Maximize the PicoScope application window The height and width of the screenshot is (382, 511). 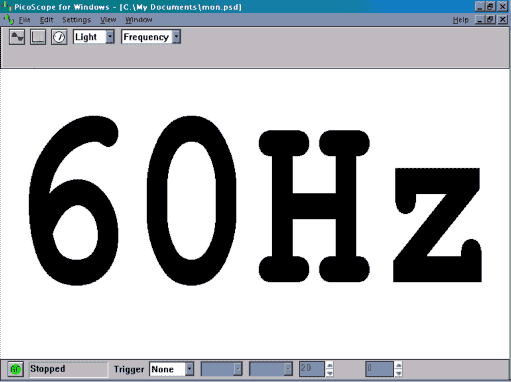click(490, 6)
